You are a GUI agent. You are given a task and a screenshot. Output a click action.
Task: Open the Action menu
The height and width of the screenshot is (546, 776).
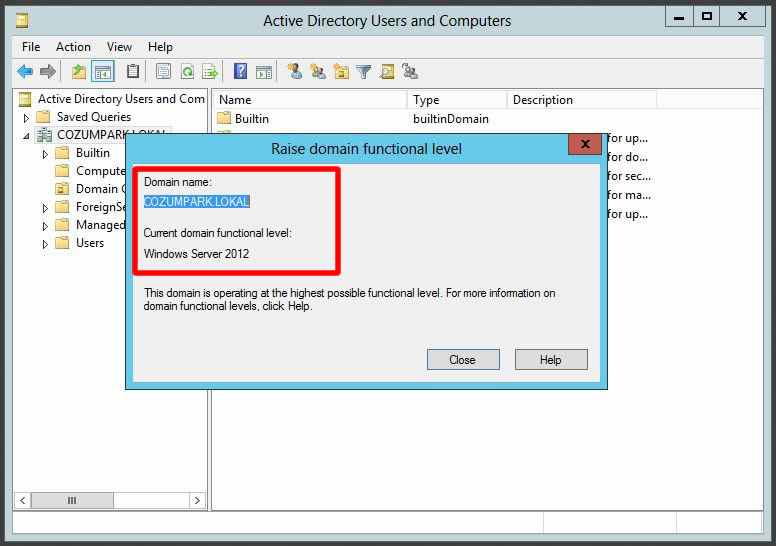(x=73, y=47)
